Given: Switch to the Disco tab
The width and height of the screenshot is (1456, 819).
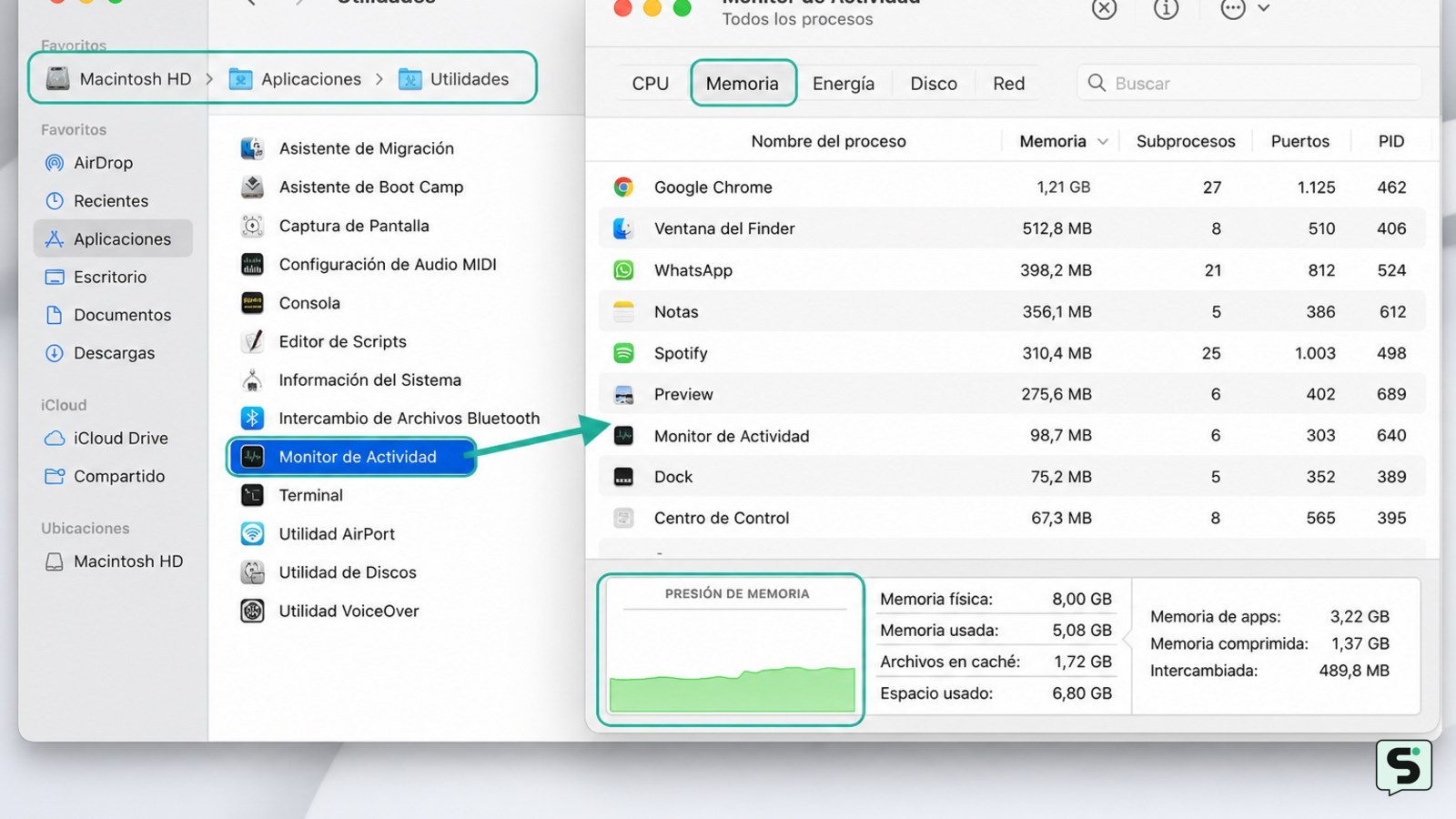Looking at the screenshot, I should [x=934, y=84].
